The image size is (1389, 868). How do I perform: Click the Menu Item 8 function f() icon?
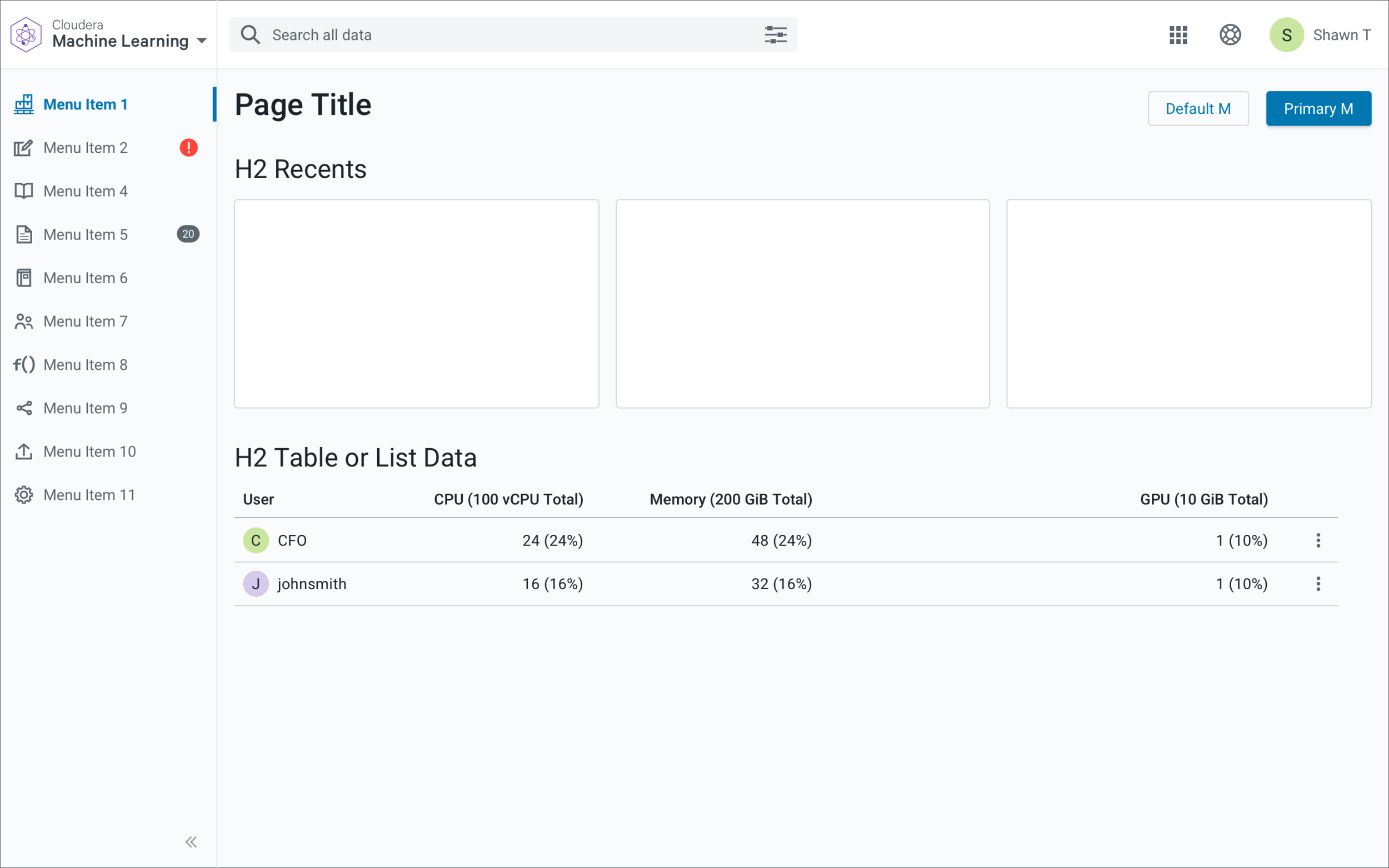(x=24, y=364)
